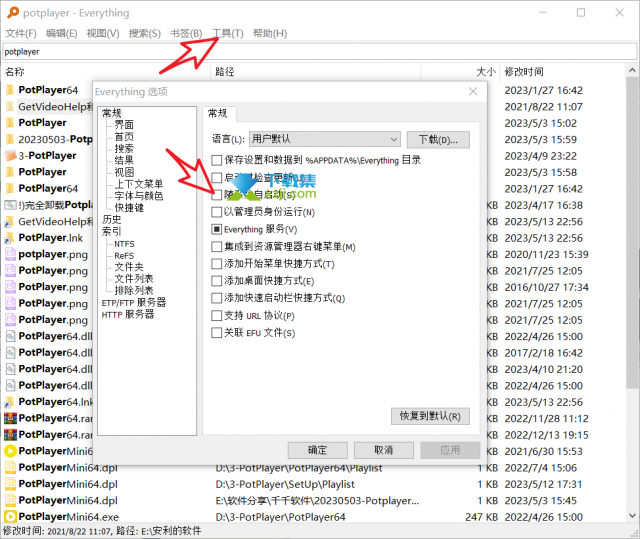Click the 3-PotPlayer folder icon
Image resolution: width=640 pixels, height=539 pixels.
[x=10, y=155]
